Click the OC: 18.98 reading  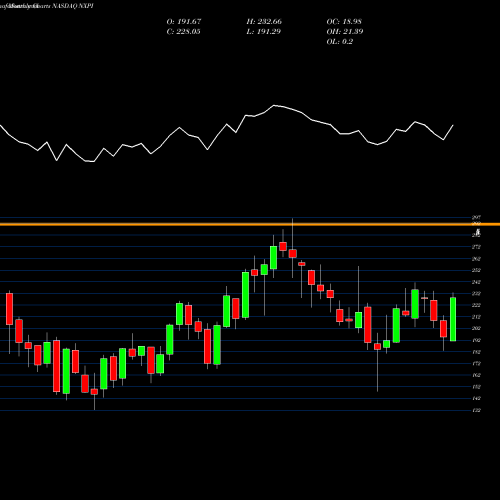tap(344, 22)
